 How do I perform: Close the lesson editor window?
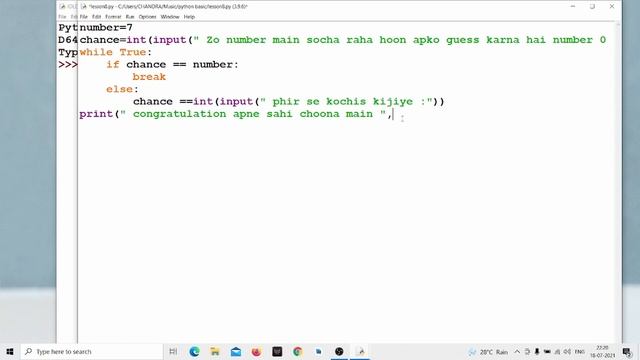point(612,7)
